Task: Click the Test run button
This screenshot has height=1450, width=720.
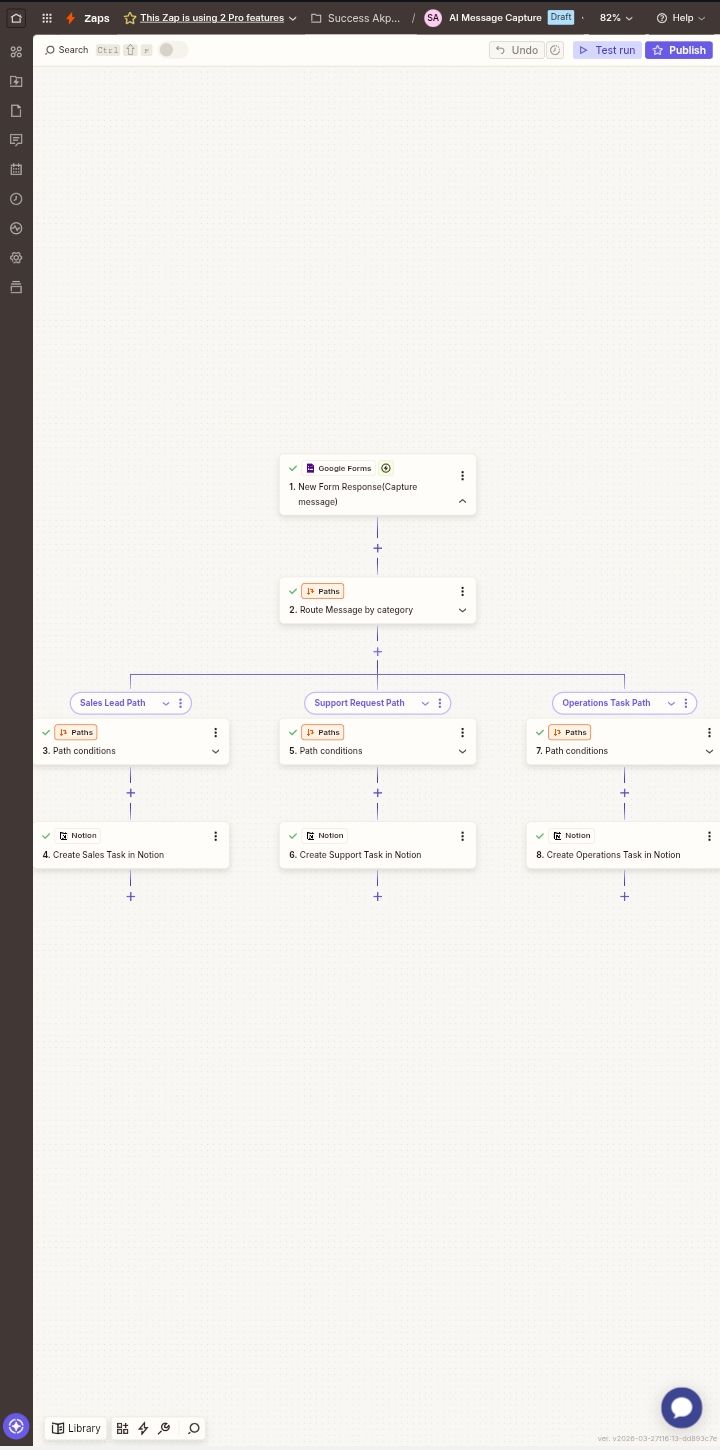Action: pyautogui.click(x=607, y=50)
